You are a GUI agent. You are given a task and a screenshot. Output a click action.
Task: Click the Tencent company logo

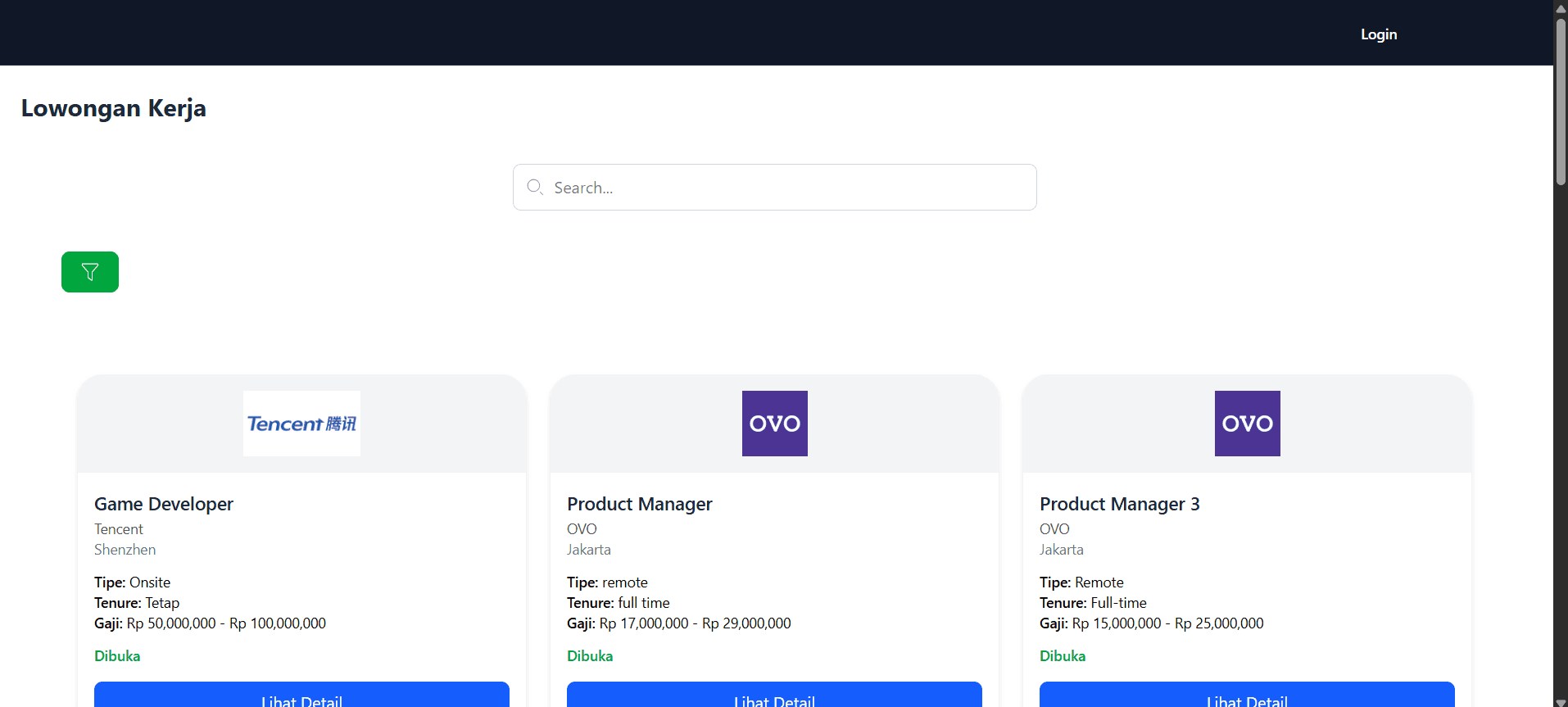[x=301, y=424]
